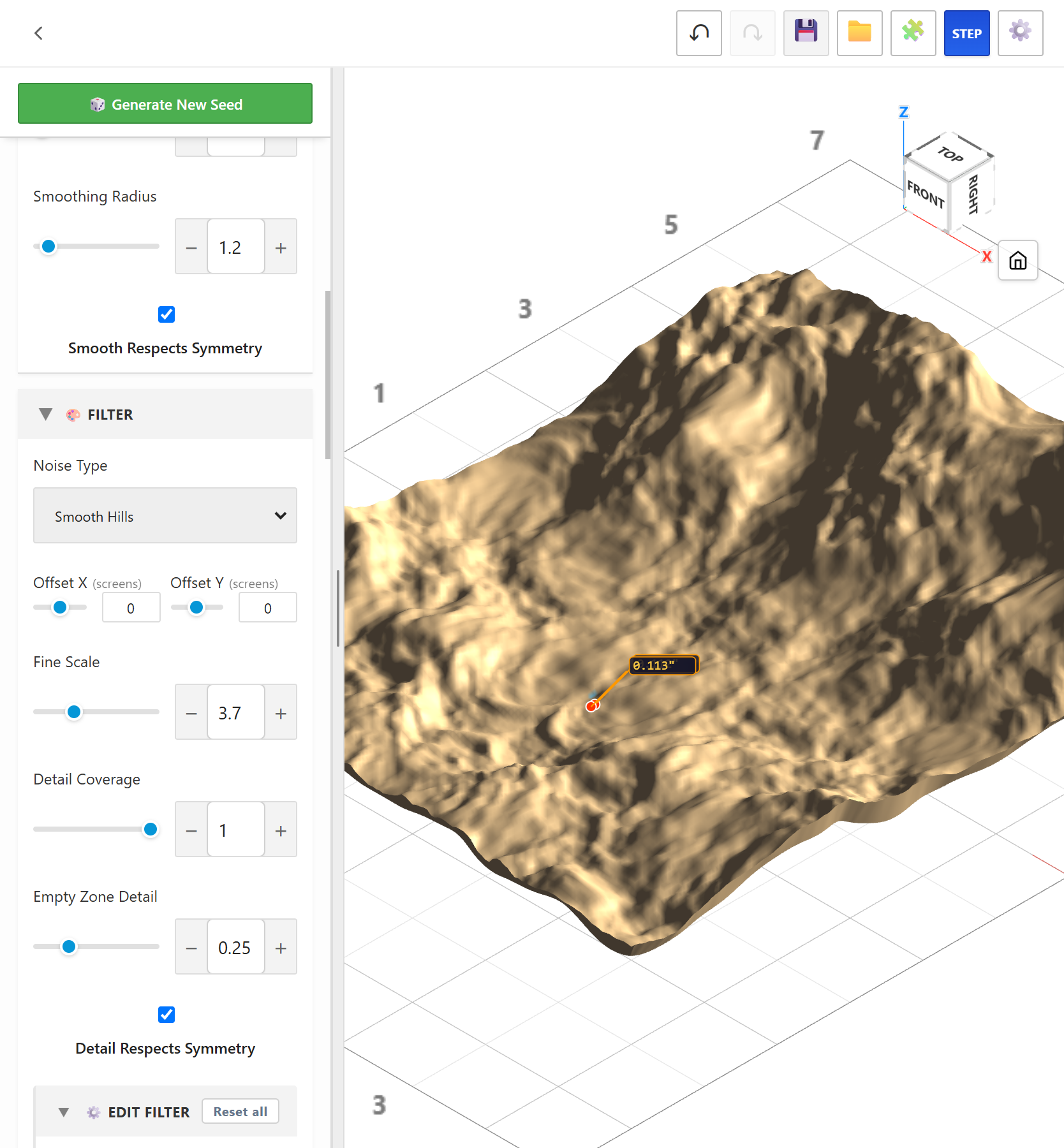Decrease Empty Zone Detail with minus
The image size is (1064, 1148).
click(x=191, y=947)
